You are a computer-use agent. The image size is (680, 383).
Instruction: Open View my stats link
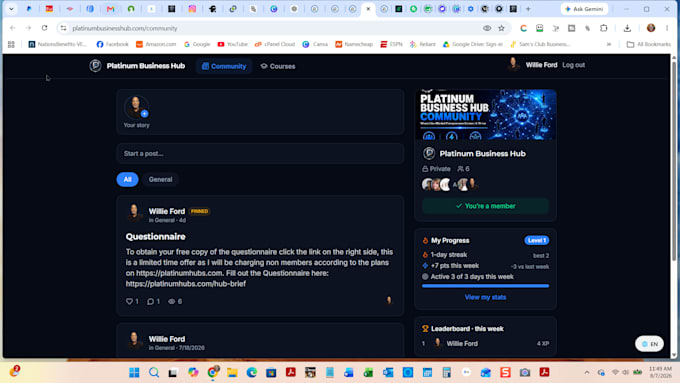(x=485, y=298)
